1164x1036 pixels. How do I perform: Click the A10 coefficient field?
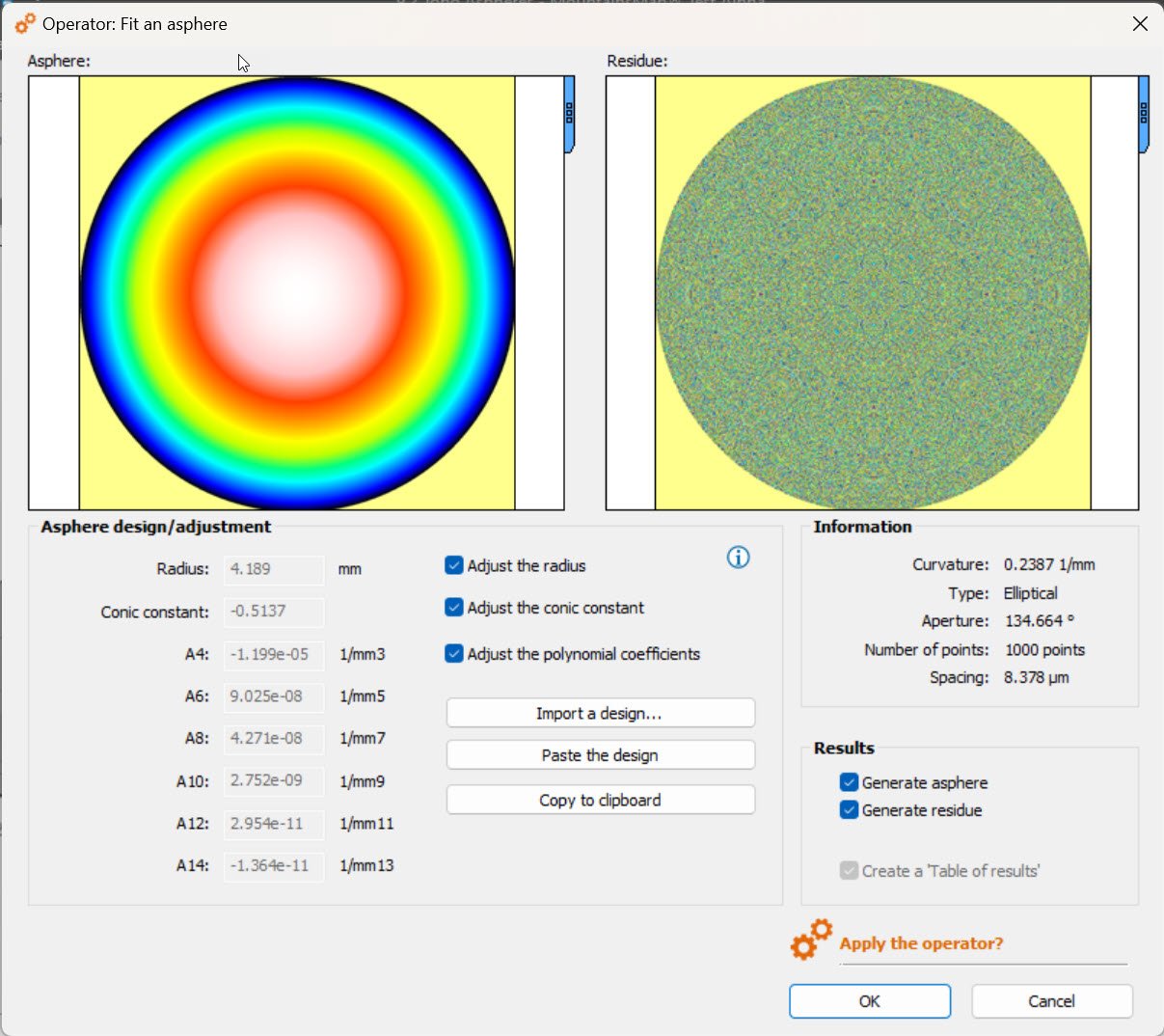tap(274, 780)
